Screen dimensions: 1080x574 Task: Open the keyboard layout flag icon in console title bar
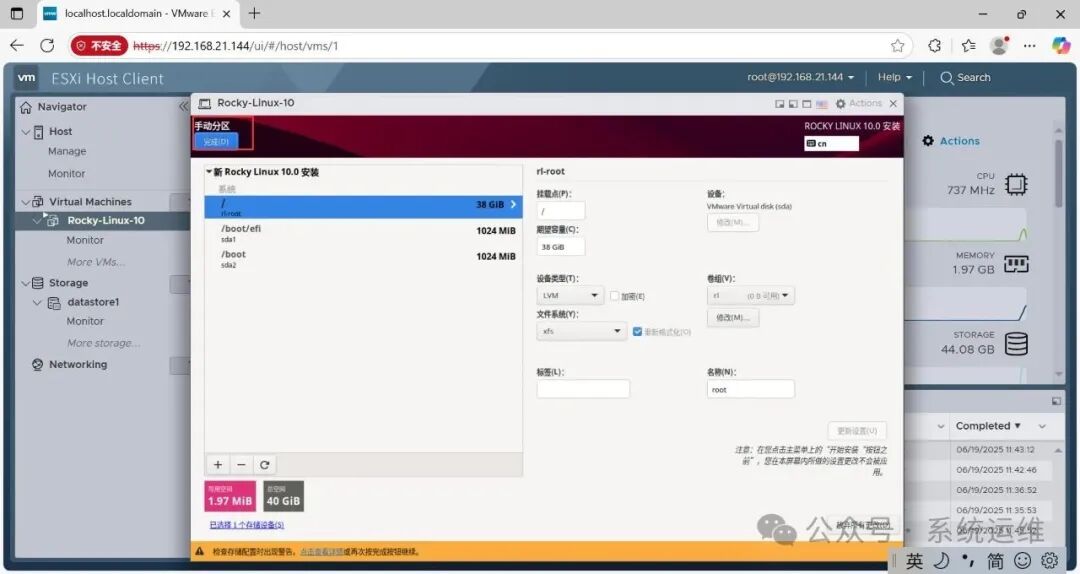click(x=822, y=104)
